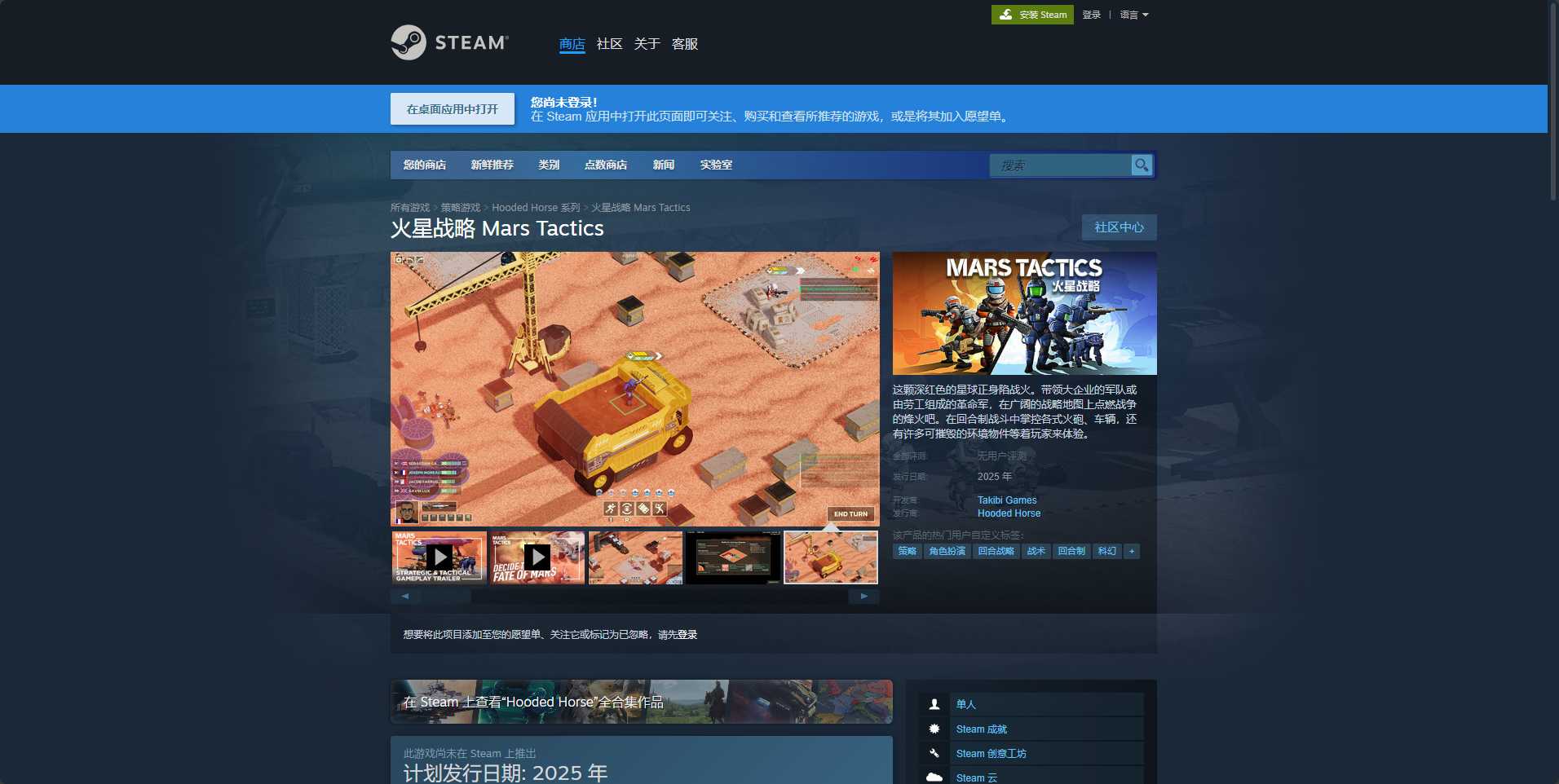Open the 点数商店 menu item

pos(606,165)
